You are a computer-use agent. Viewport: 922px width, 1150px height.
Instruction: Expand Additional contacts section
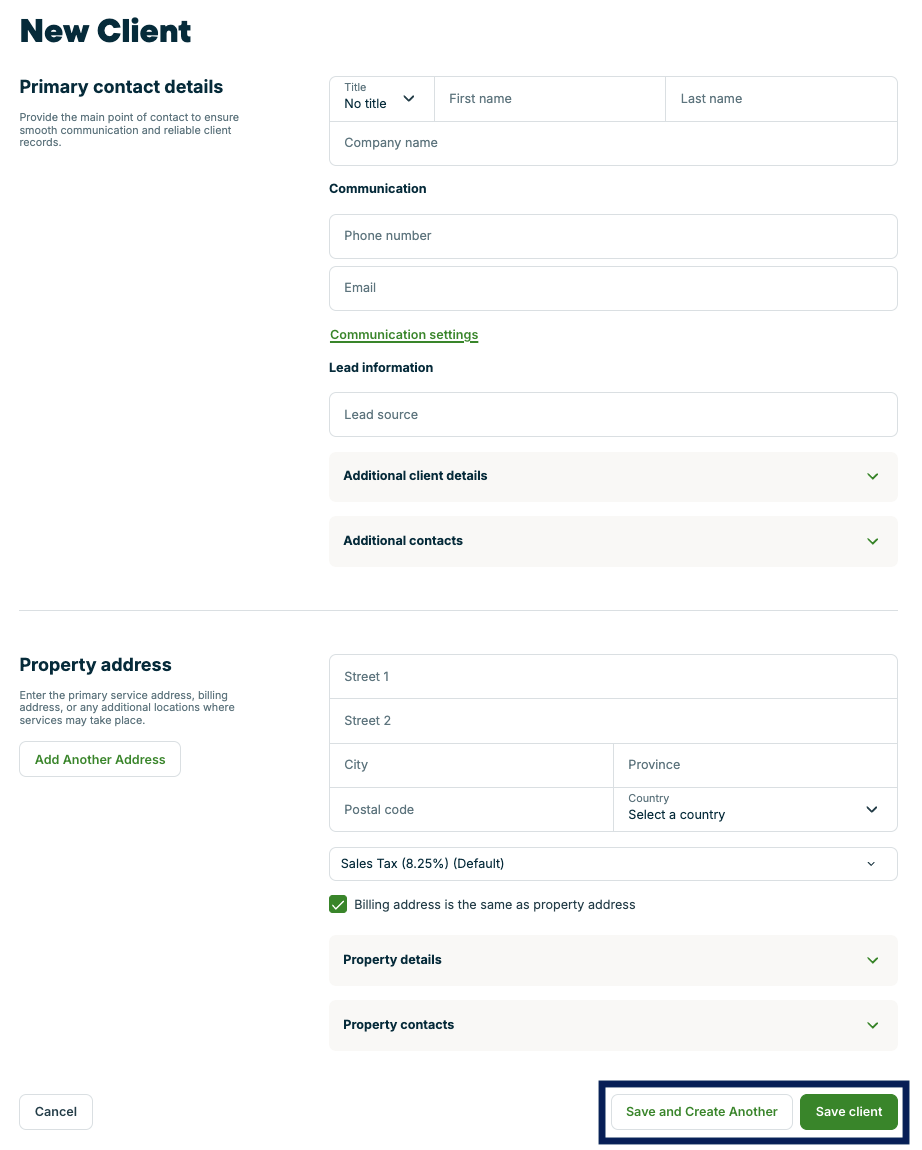coord(612,541)
